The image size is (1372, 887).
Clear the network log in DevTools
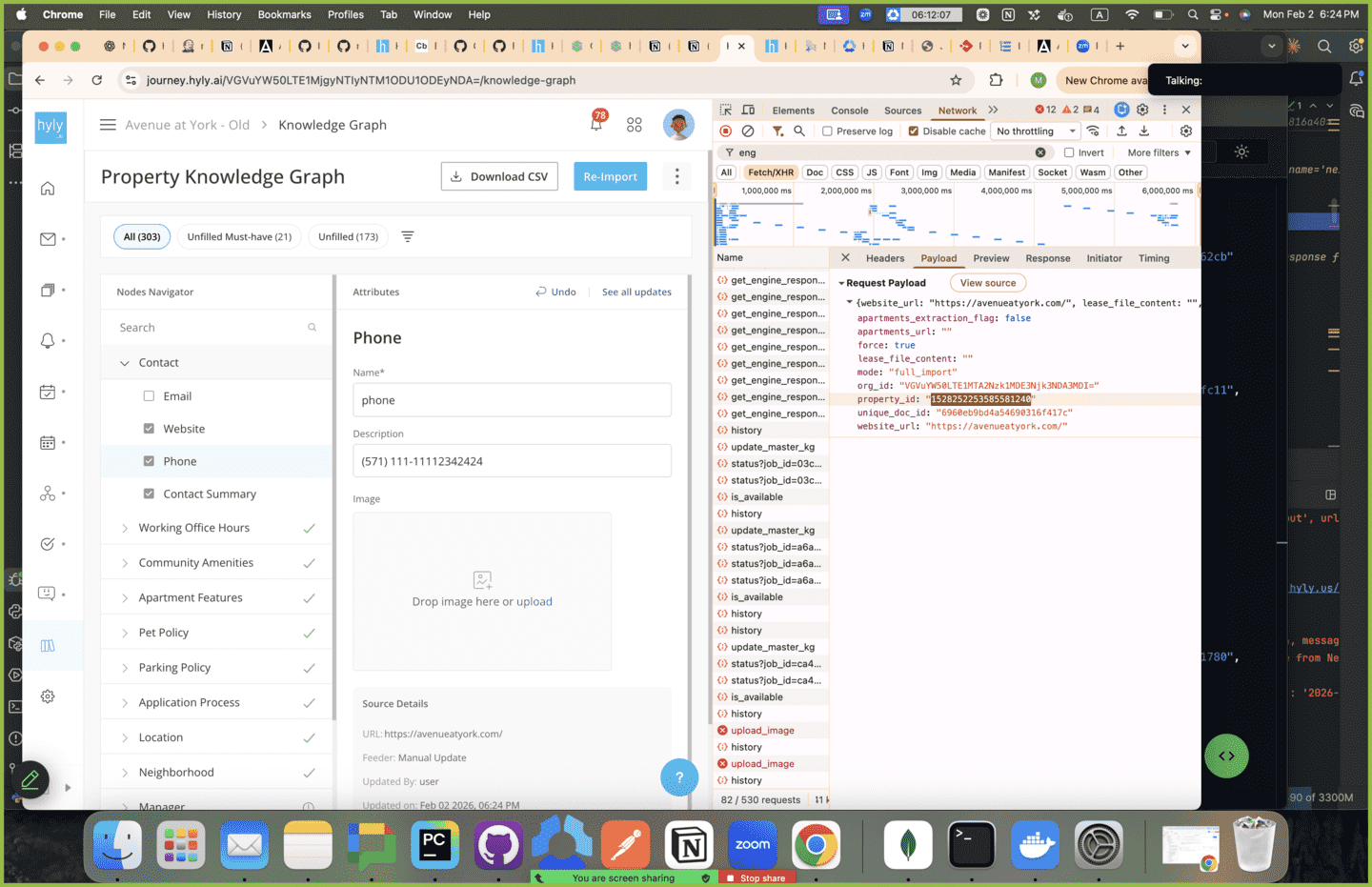pyautogui.click(x=748, y=131)
